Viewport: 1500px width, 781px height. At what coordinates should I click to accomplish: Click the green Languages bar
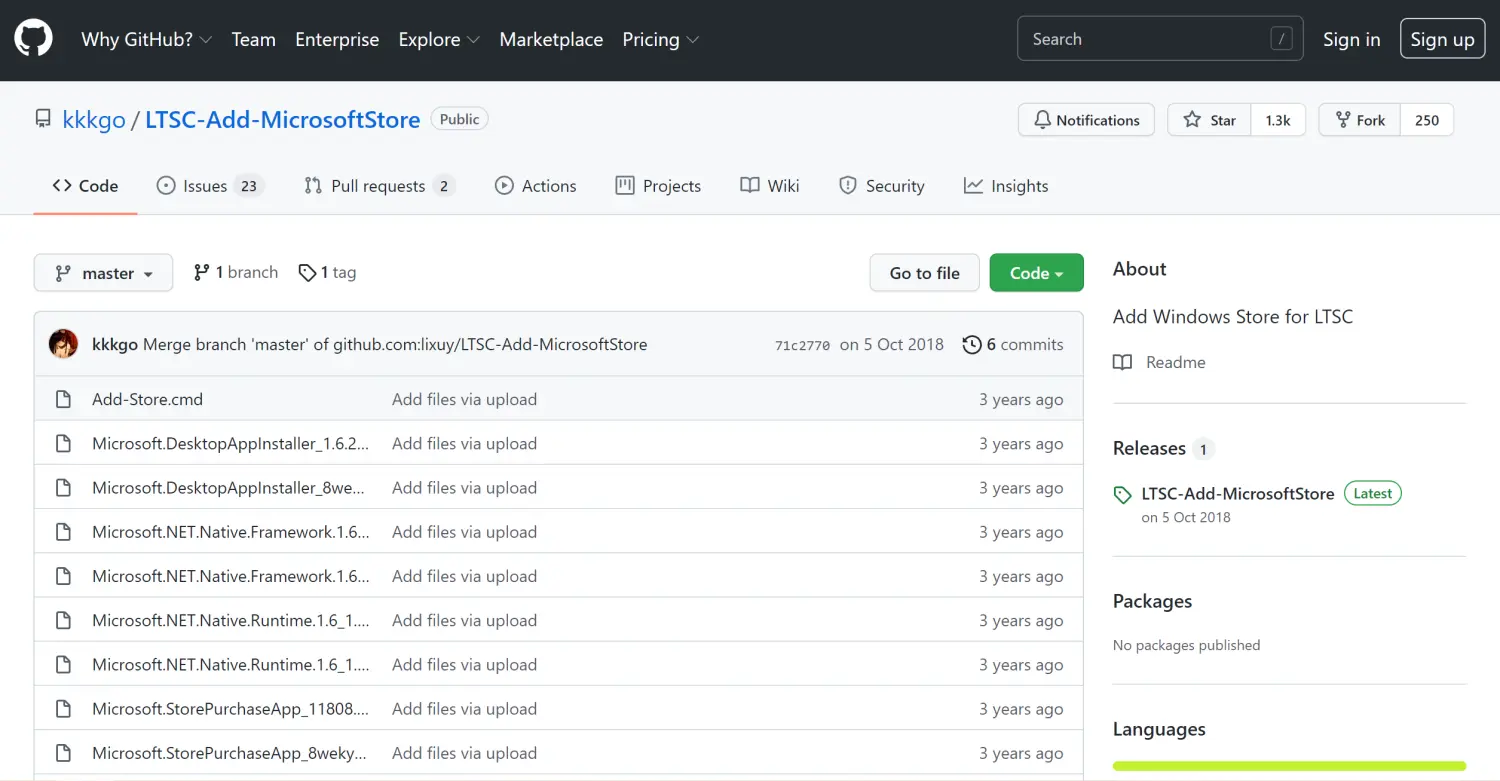tap(1289, 766)
